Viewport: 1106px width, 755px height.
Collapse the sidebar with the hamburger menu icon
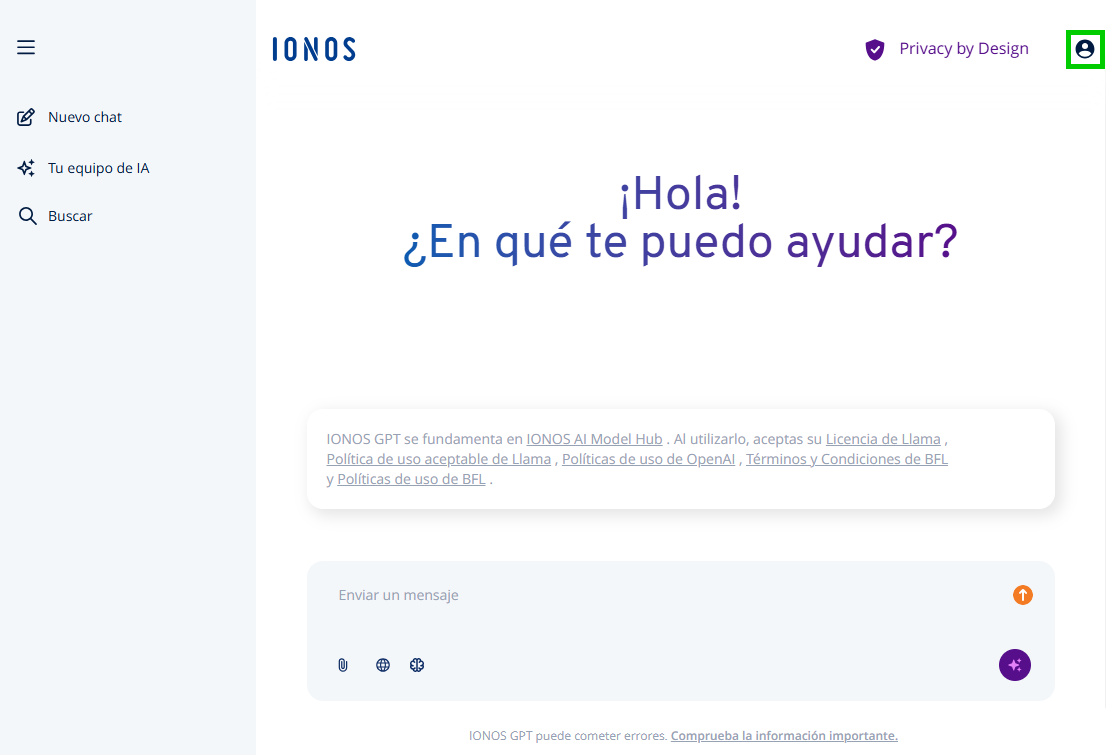pyautogui.click(x=26, y=47)
